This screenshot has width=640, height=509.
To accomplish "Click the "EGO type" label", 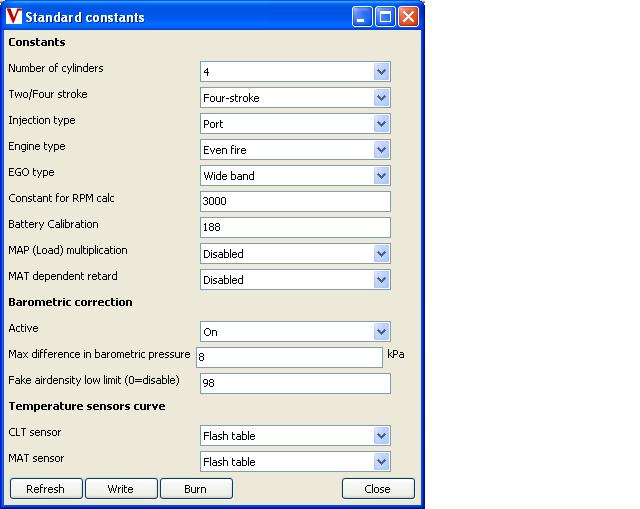I will pos(31,172).
